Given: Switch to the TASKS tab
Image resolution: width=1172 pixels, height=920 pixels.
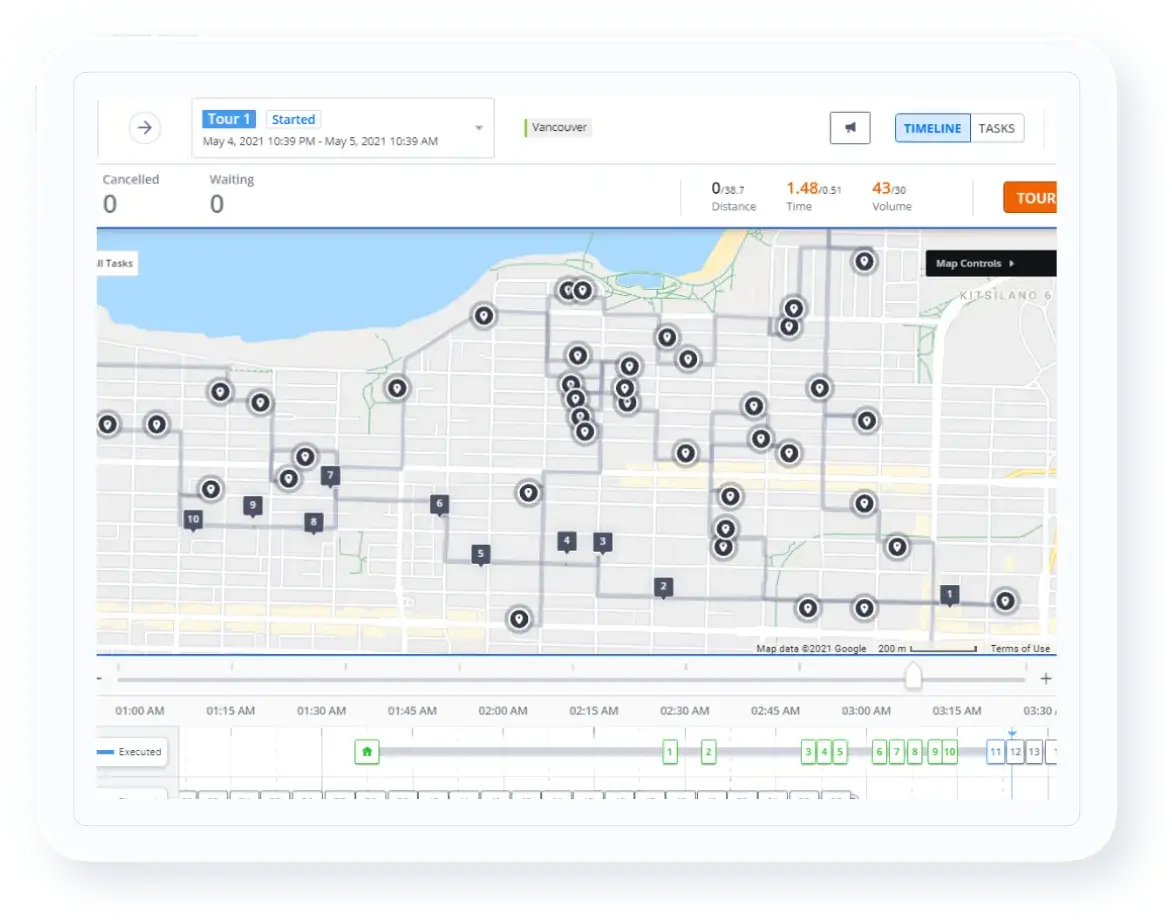Looking at the screenshot, I should point(996,128).
